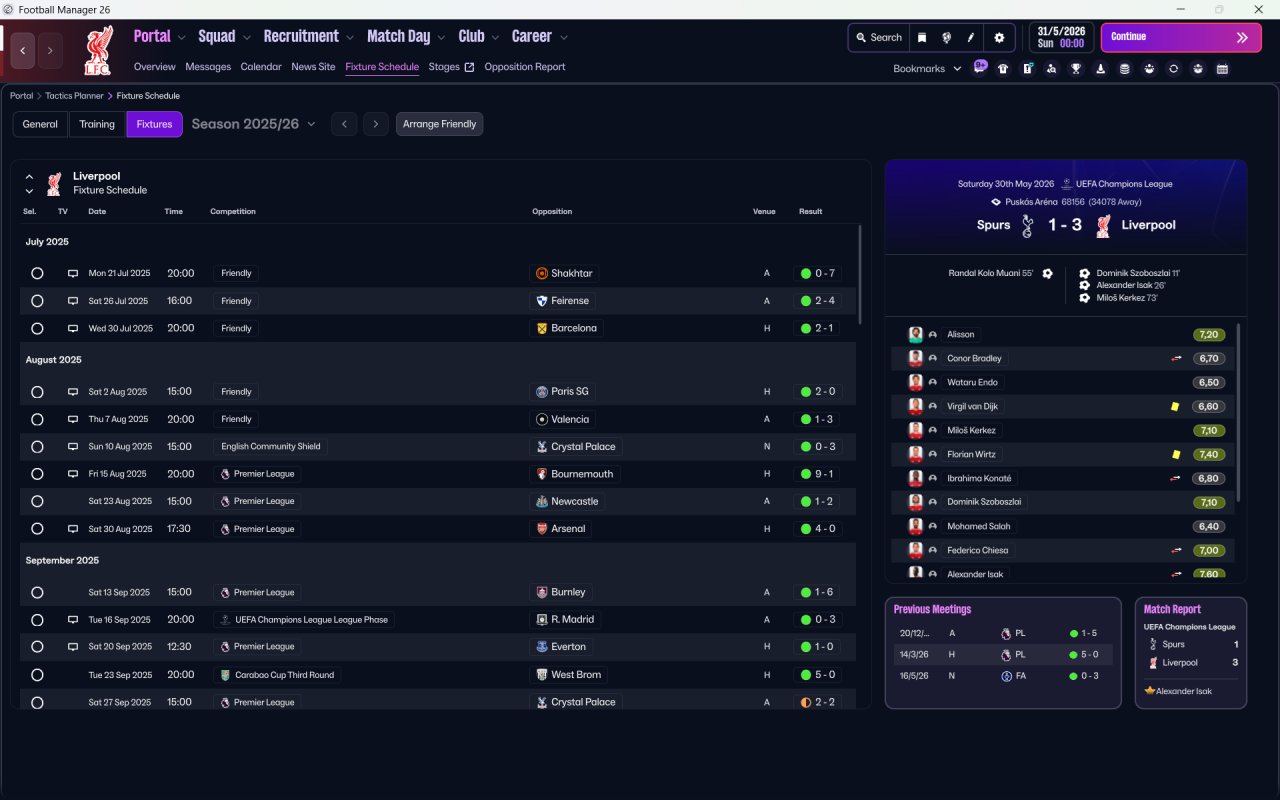The width and height of the screenshot is (1280, 800).
Task: Open the Messages sub-tab
Action: (x=208, y=67)
